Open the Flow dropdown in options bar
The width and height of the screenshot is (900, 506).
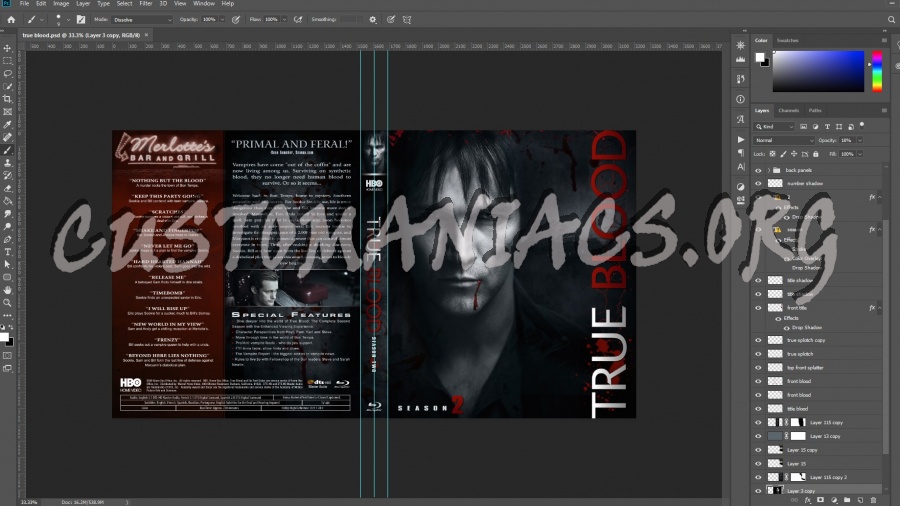point(285,20)
